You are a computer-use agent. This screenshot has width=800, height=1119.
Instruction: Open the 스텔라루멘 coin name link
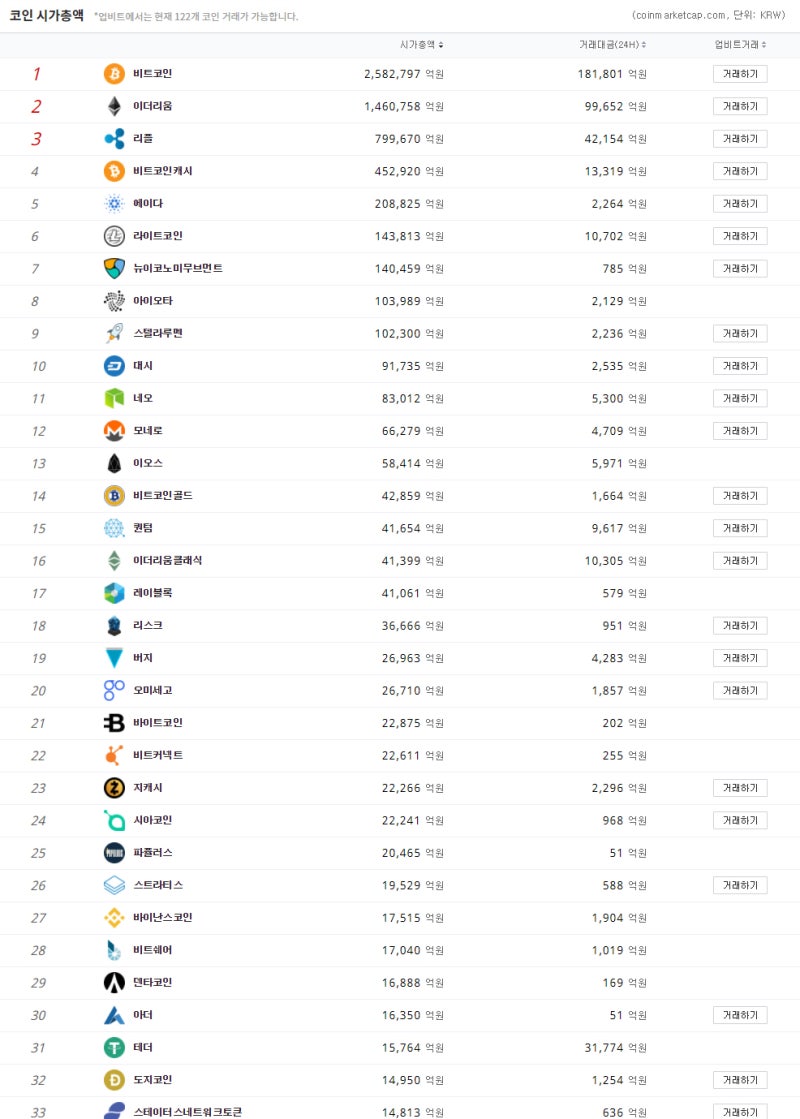point(157,333)
